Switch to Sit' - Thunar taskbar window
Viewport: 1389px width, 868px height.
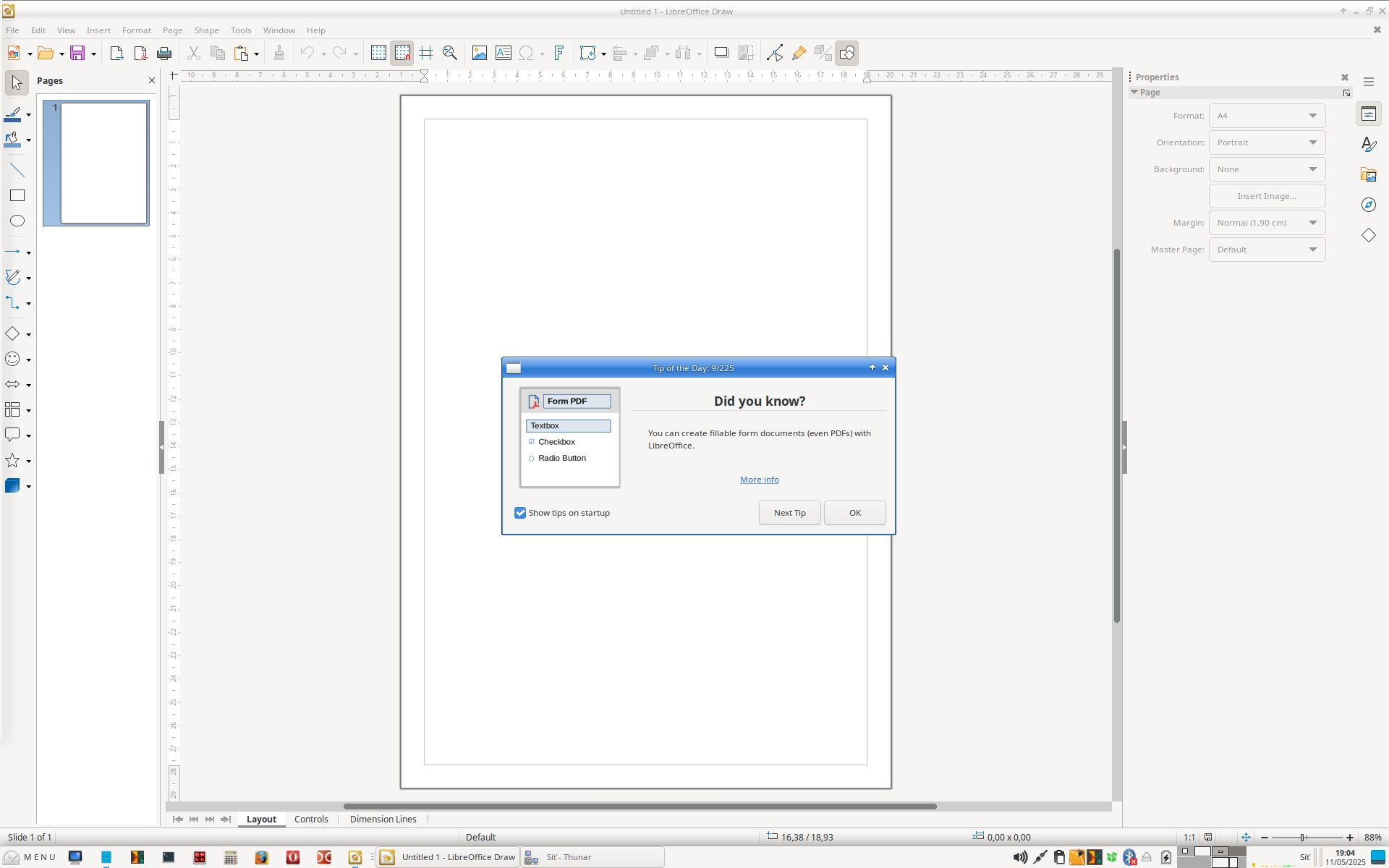coord(592,857)
